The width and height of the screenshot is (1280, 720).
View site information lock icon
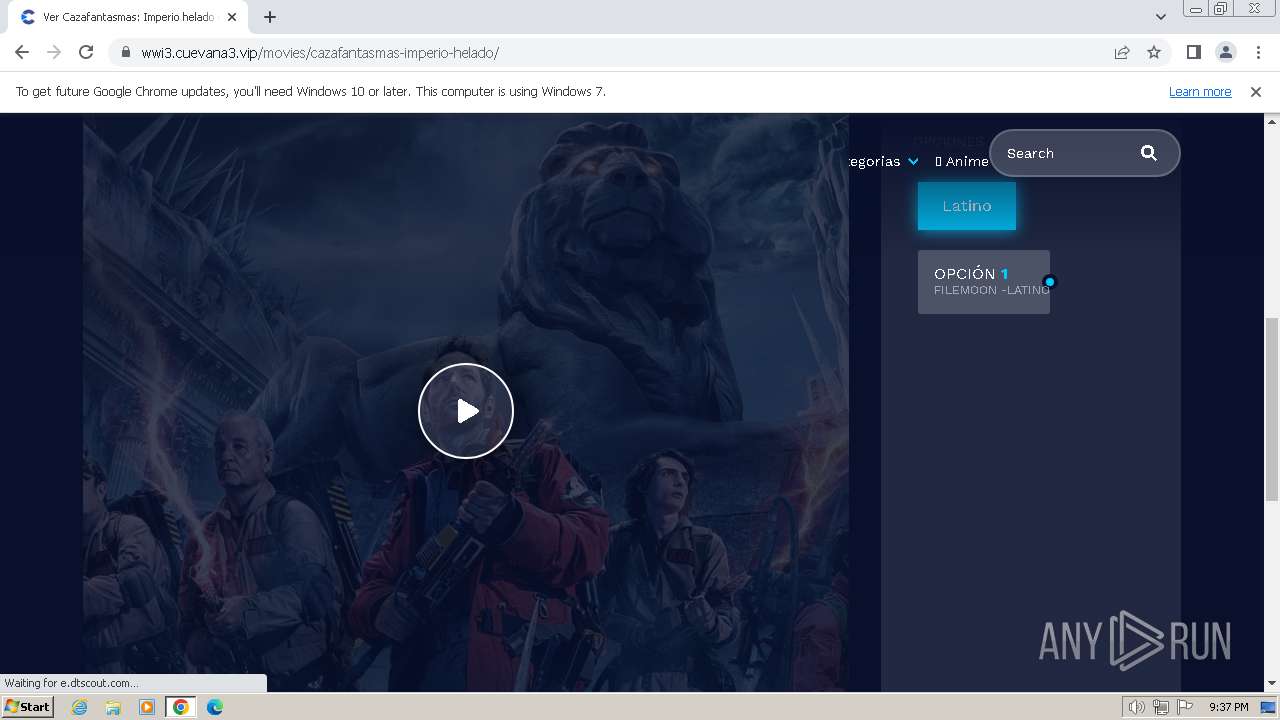click(x=126, y=53)
